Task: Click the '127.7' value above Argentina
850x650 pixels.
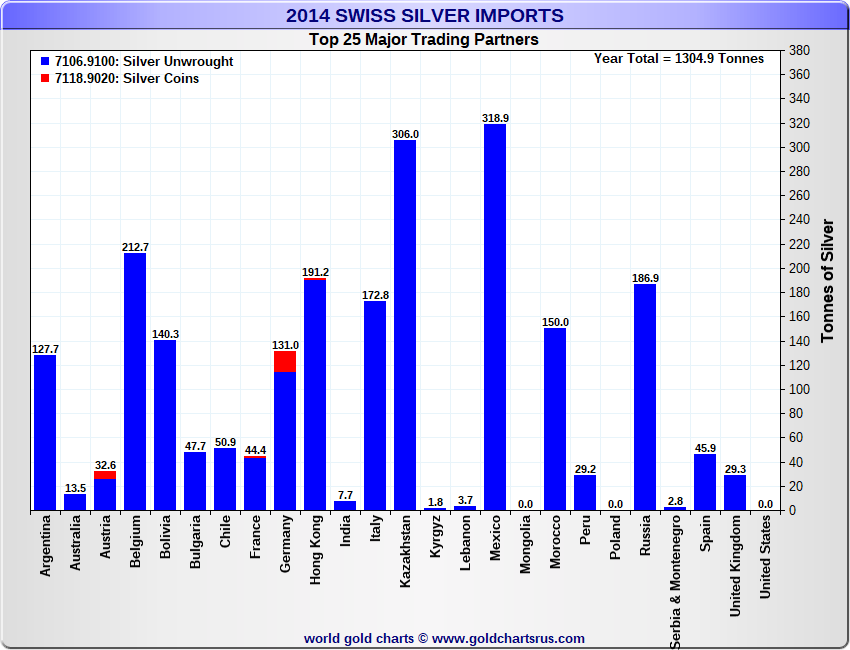Action: (x=46, y=349)
